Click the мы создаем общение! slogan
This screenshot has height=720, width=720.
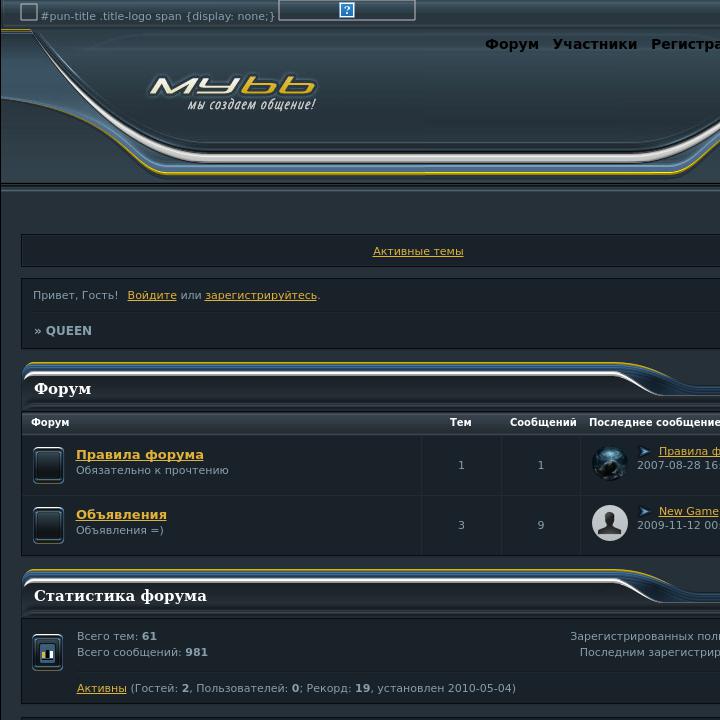[x=252, y=105]
